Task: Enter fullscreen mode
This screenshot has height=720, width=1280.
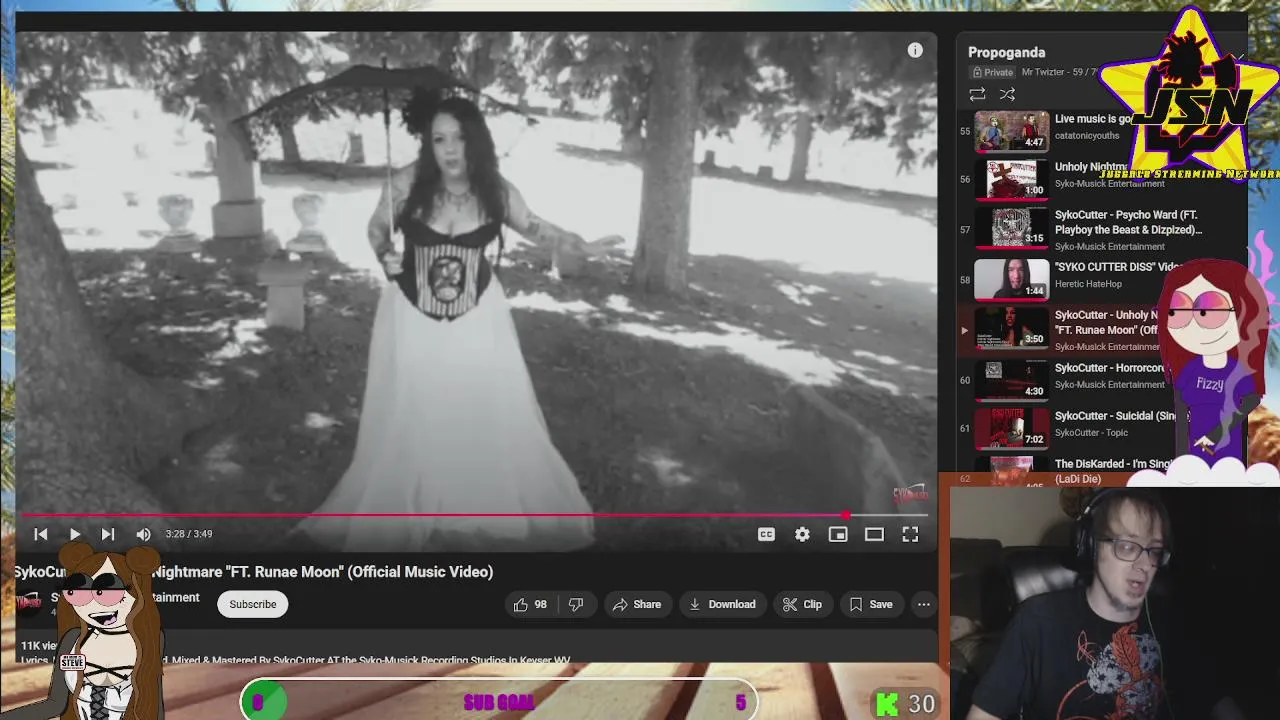Action: tap(910, 534)
